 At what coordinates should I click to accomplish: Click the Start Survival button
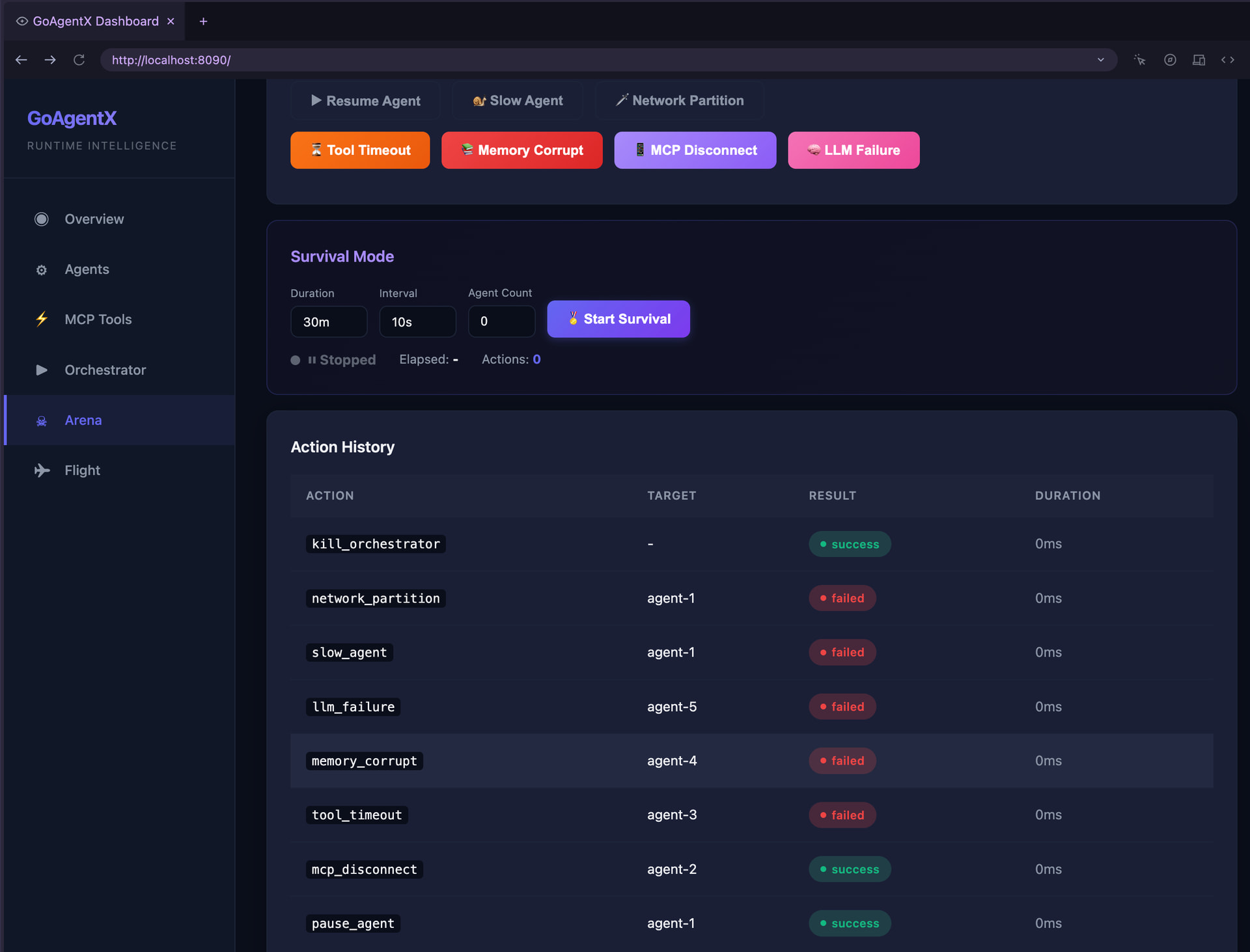[x=618, y=319]
